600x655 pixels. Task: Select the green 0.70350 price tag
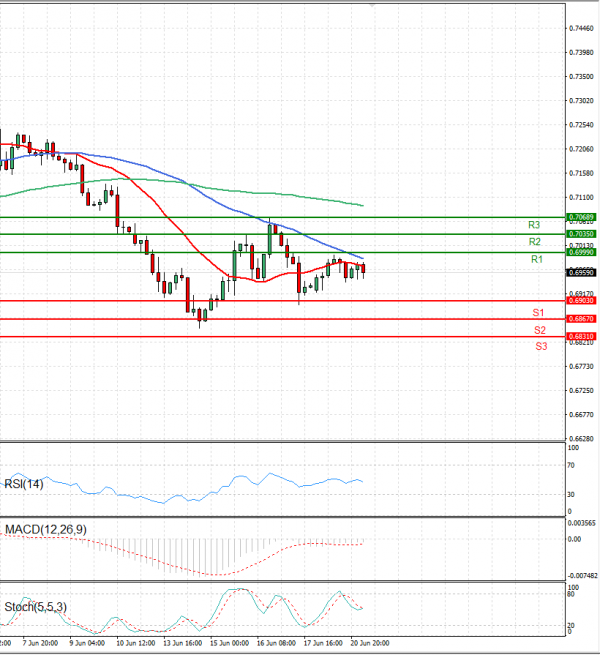581,234
